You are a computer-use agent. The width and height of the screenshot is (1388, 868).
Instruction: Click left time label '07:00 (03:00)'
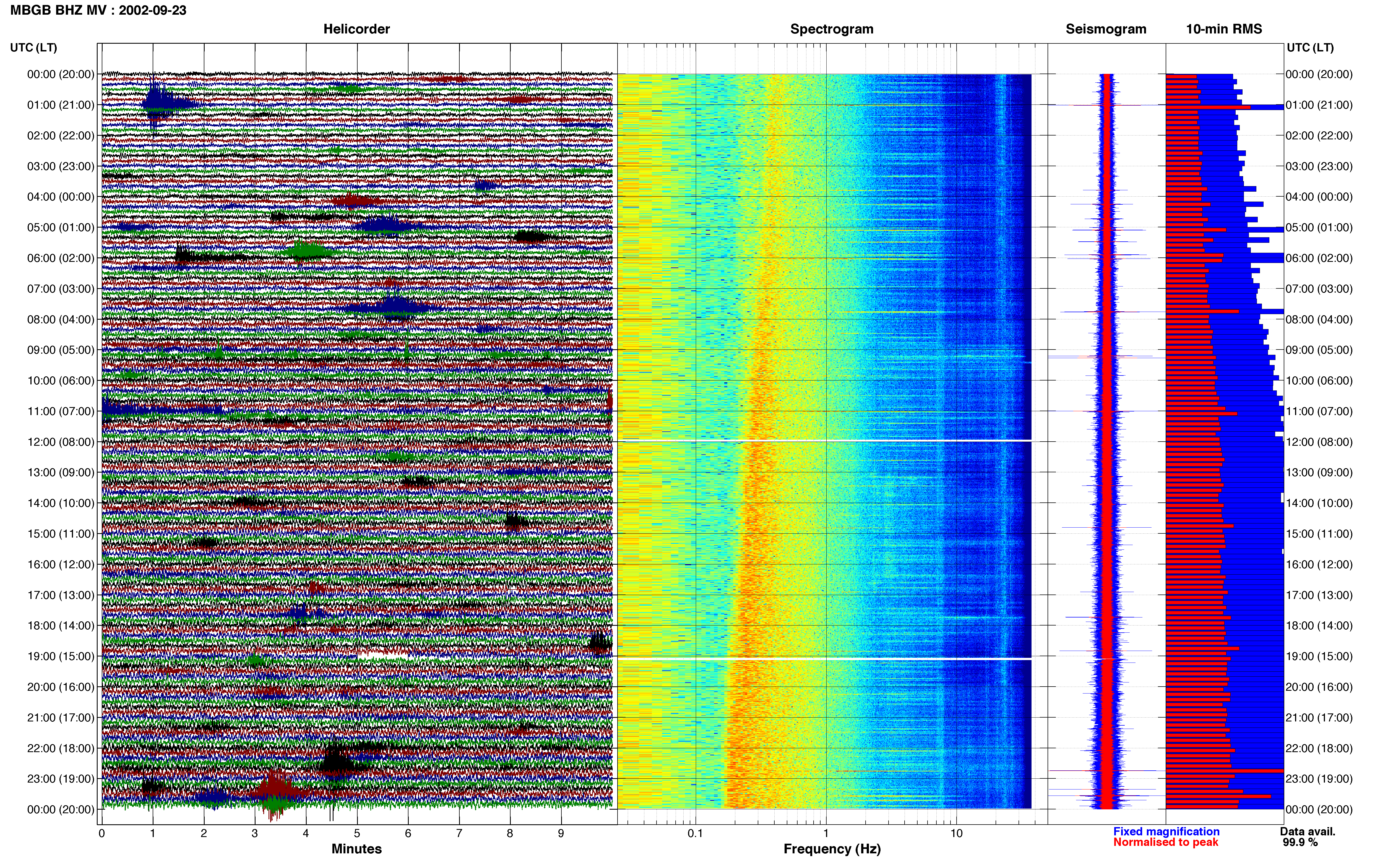tap(61, 289)
